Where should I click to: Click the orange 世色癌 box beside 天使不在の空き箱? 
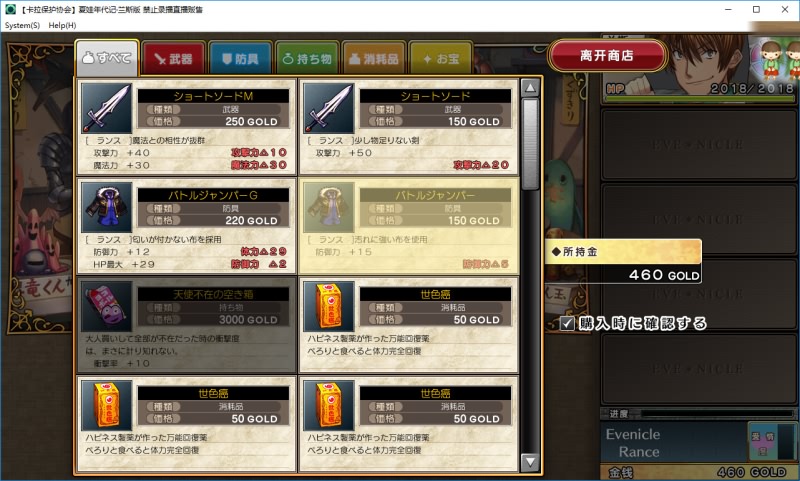(329, 307)
